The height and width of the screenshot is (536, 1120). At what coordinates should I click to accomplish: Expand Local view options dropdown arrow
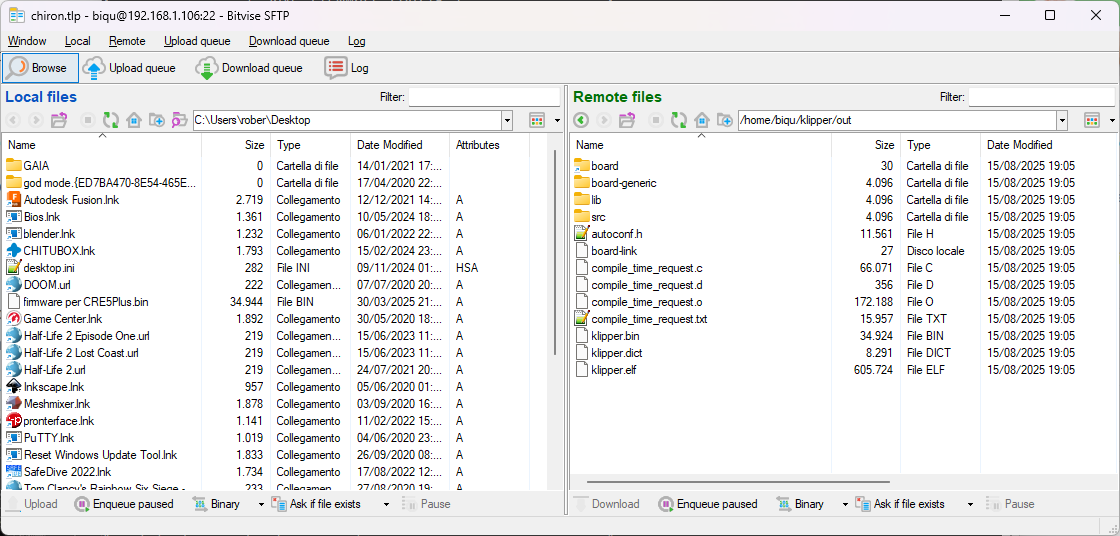point(557,121)
